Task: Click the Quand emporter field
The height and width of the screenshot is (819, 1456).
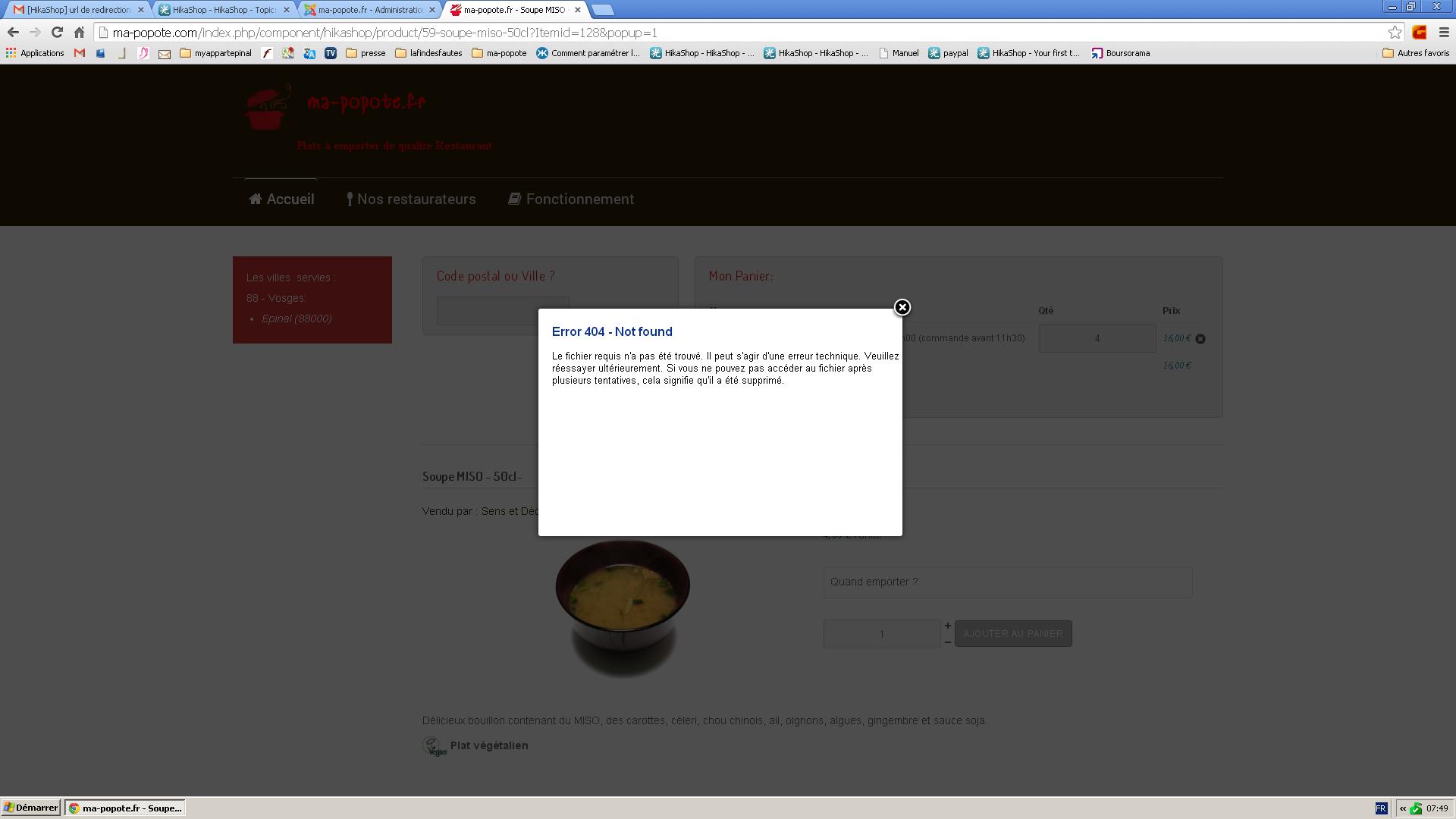Action: coord(1007,582)
